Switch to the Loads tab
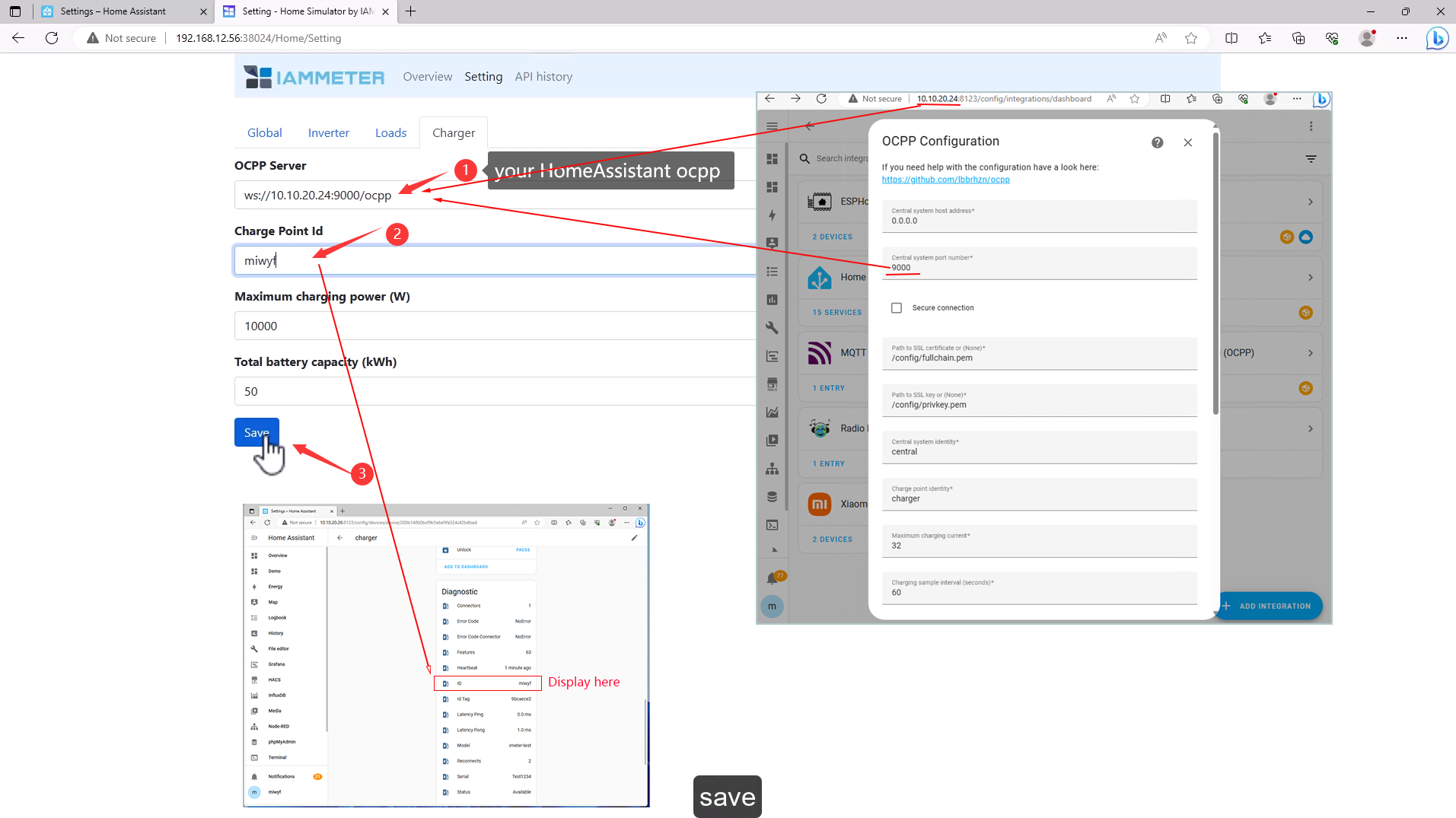The image size is (1456, 818). click(x=390, y=132)
